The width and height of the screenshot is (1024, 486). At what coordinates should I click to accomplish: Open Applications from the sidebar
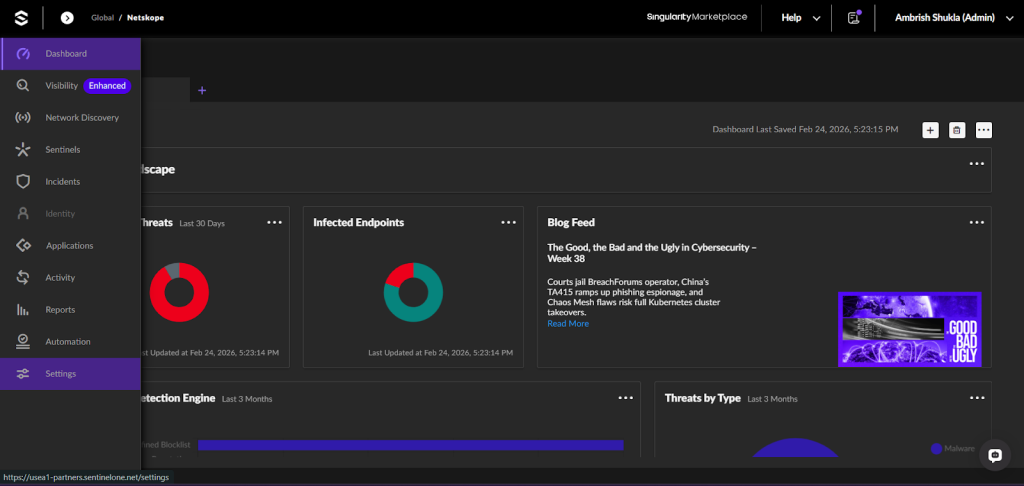(71, 246)
